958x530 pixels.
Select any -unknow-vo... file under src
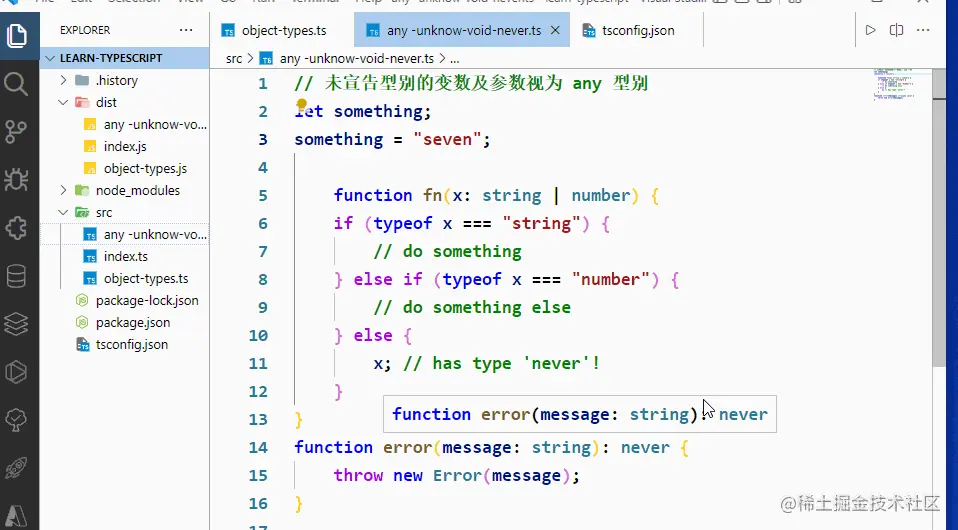click(x=125, y=234)
